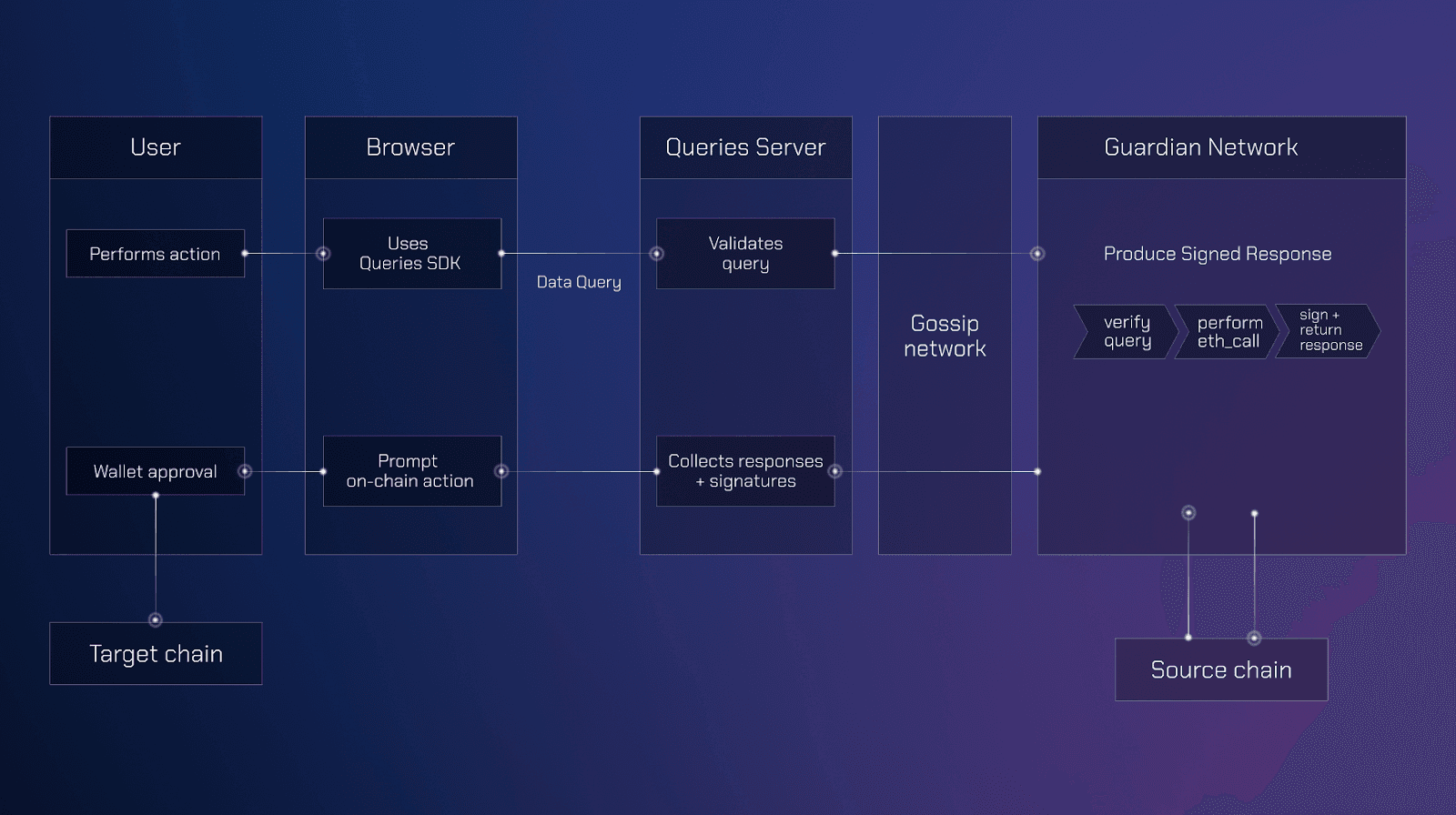The image size is (1456, 815).
Task: Select the perform eth_call chevron step
Action: pos(1228,332)
